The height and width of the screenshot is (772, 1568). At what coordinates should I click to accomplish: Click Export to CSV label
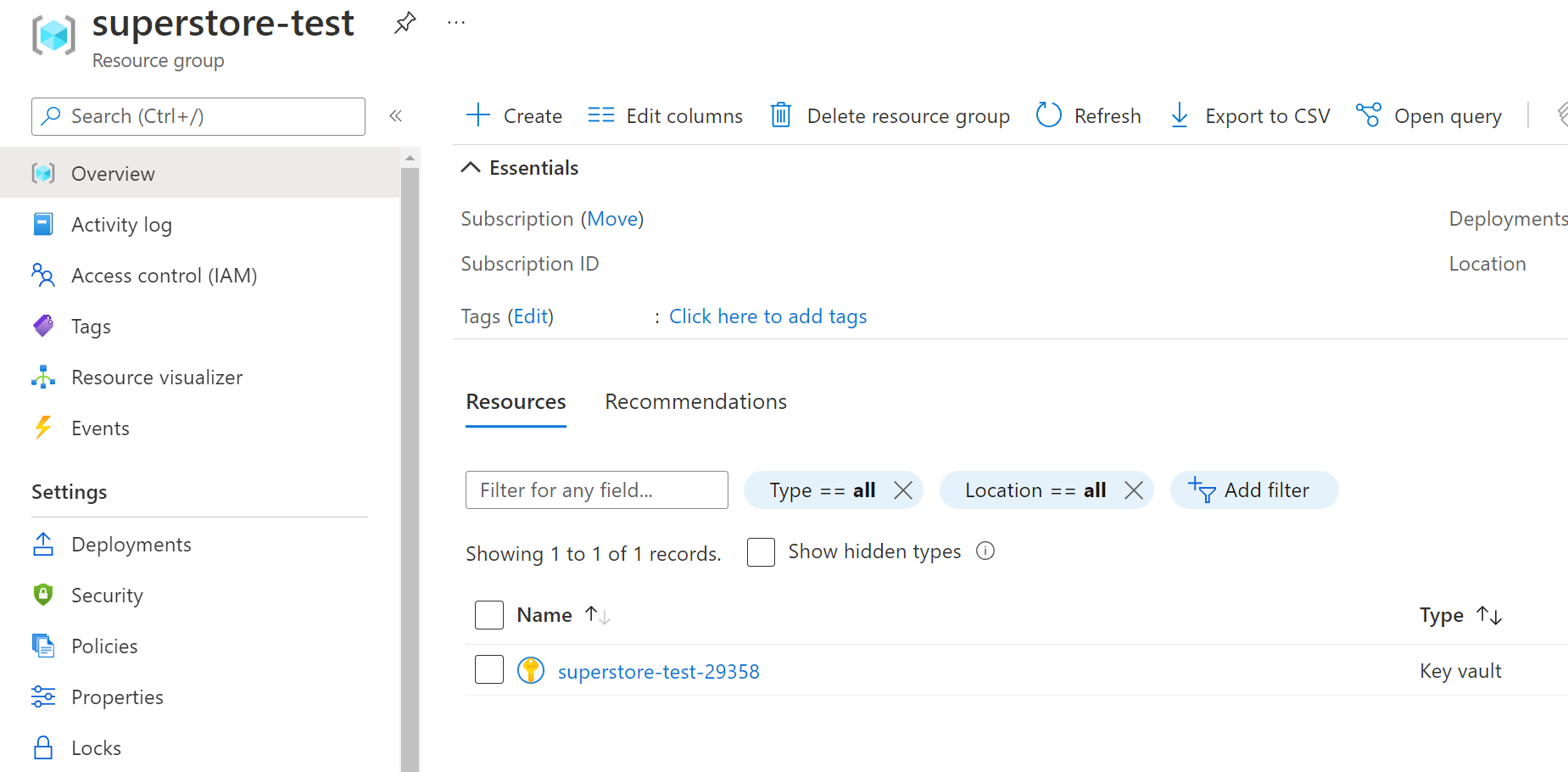click(1268, 116)
